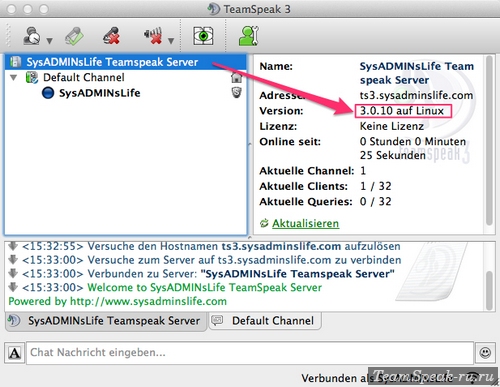Open dropdown arrow next to speaker mute

pyautogui.click(x=171, y=41)
